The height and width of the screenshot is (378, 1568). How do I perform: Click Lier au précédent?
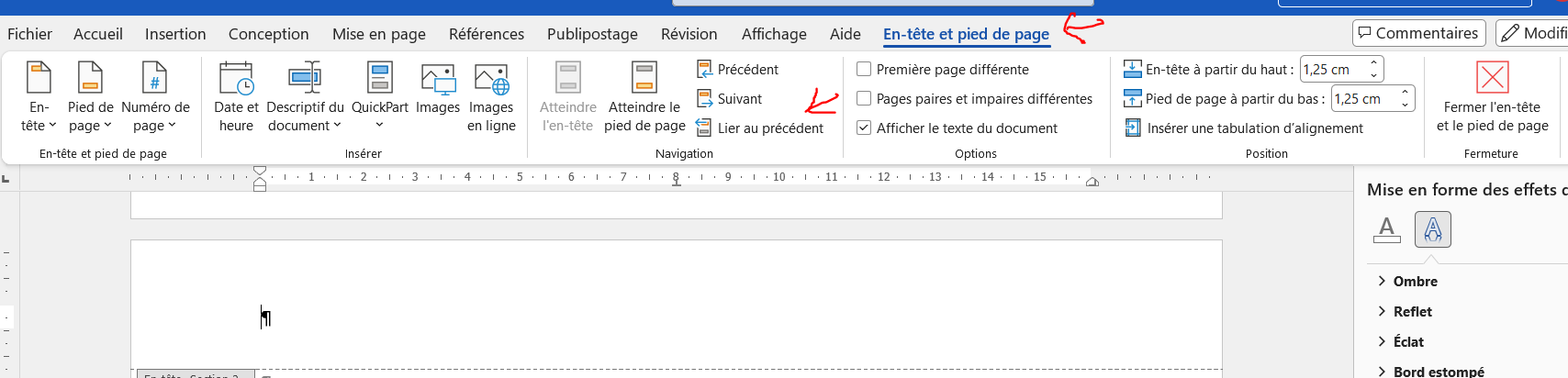click(760, 128)
